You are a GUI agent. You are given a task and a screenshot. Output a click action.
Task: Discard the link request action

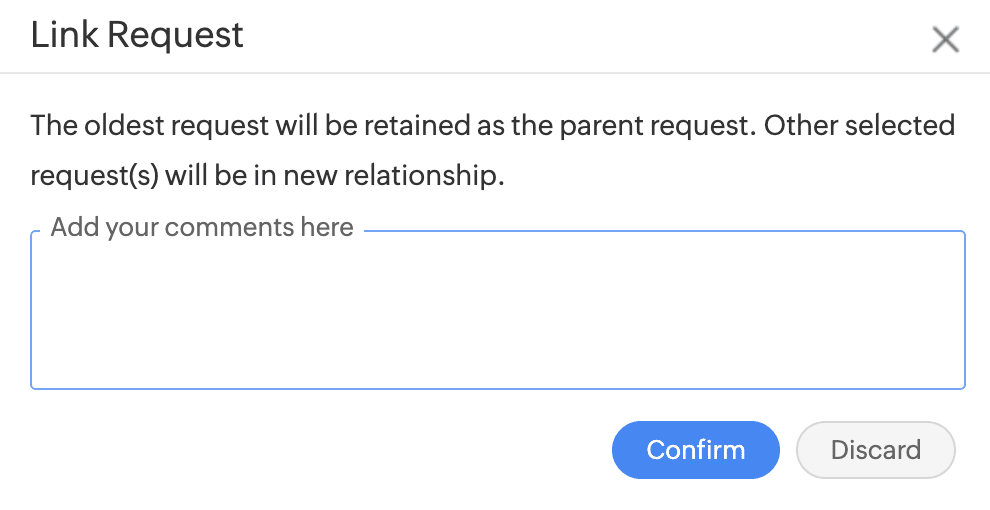(875, 450)
